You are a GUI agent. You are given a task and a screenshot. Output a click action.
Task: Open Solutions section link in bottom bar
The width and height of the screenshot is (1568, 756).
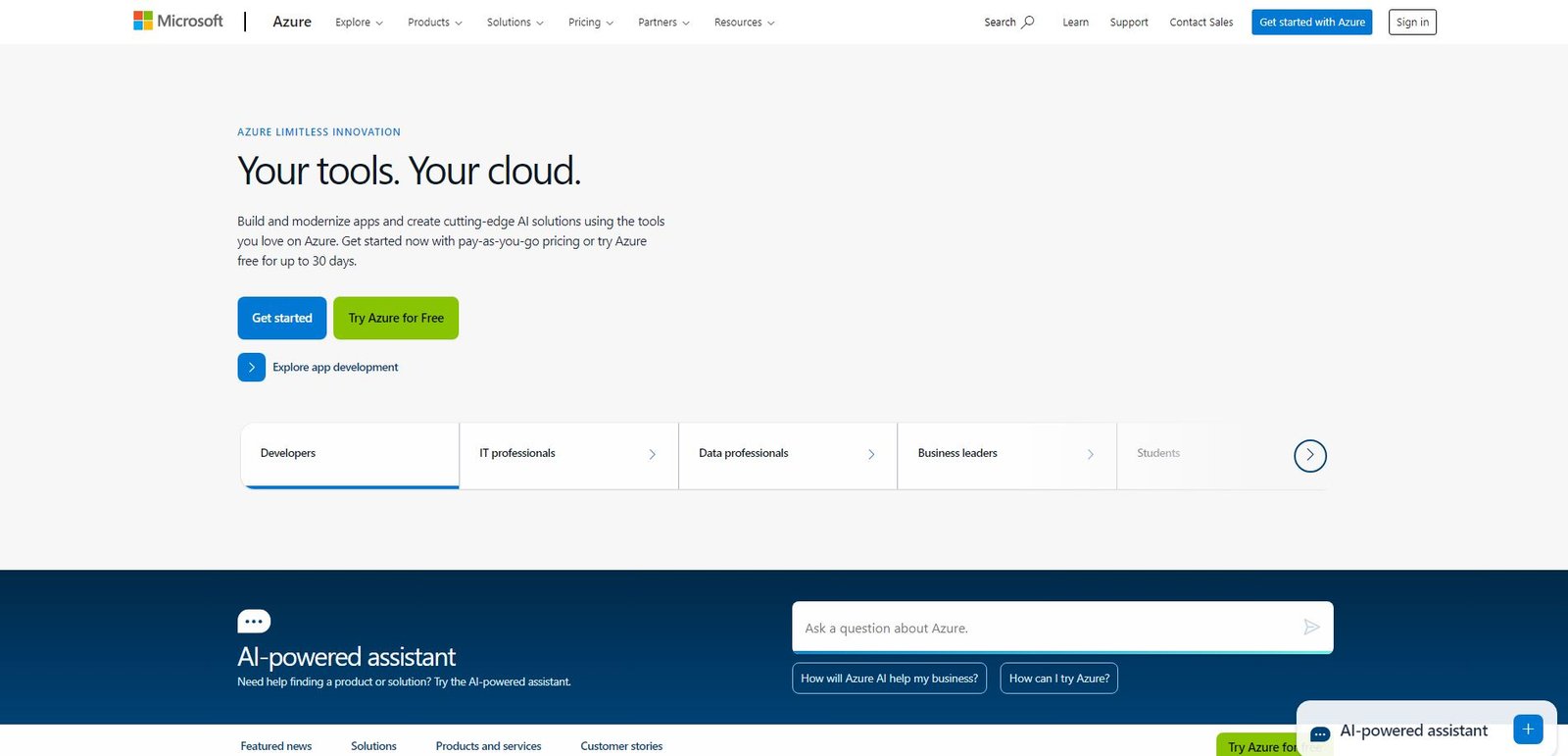[x=373, y=746]
